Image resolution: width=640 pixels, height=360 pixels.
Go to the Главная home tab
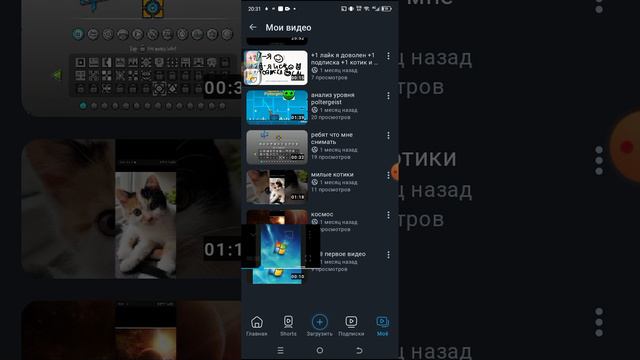[x=257, y=326]
